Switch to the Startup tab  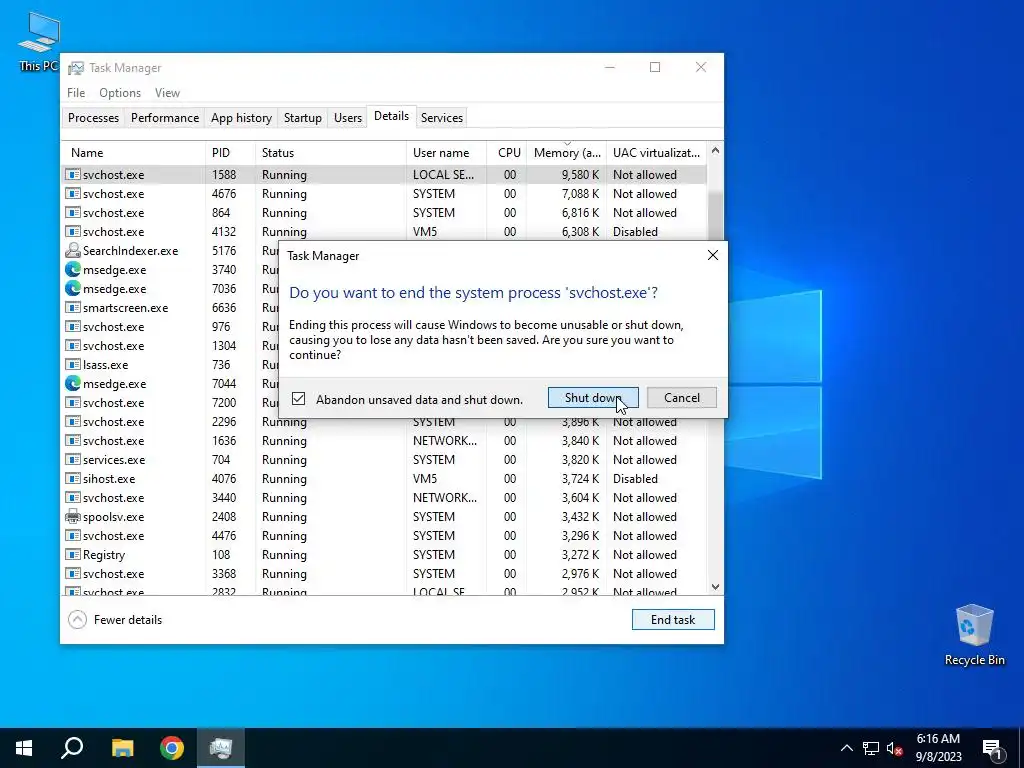302,118
